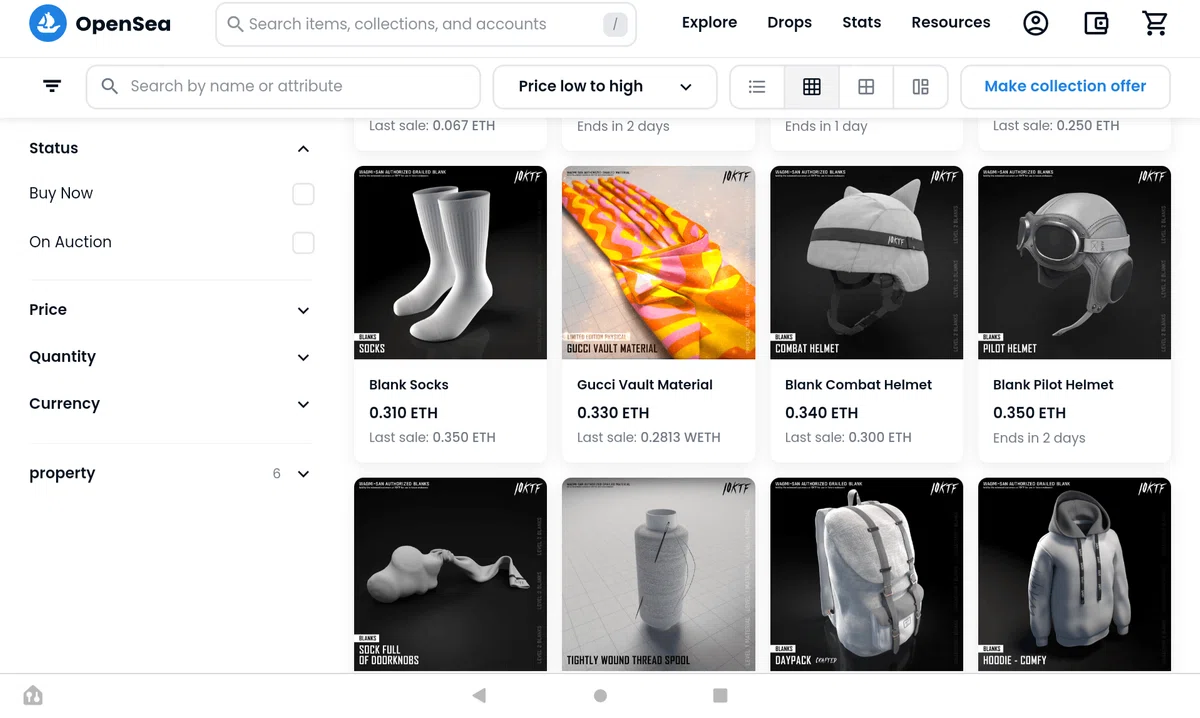Image resolution: width=1200 pixels, height=718 pixels.
Task: Check the Buy Now checkbox
Action: tap(303, 194)
